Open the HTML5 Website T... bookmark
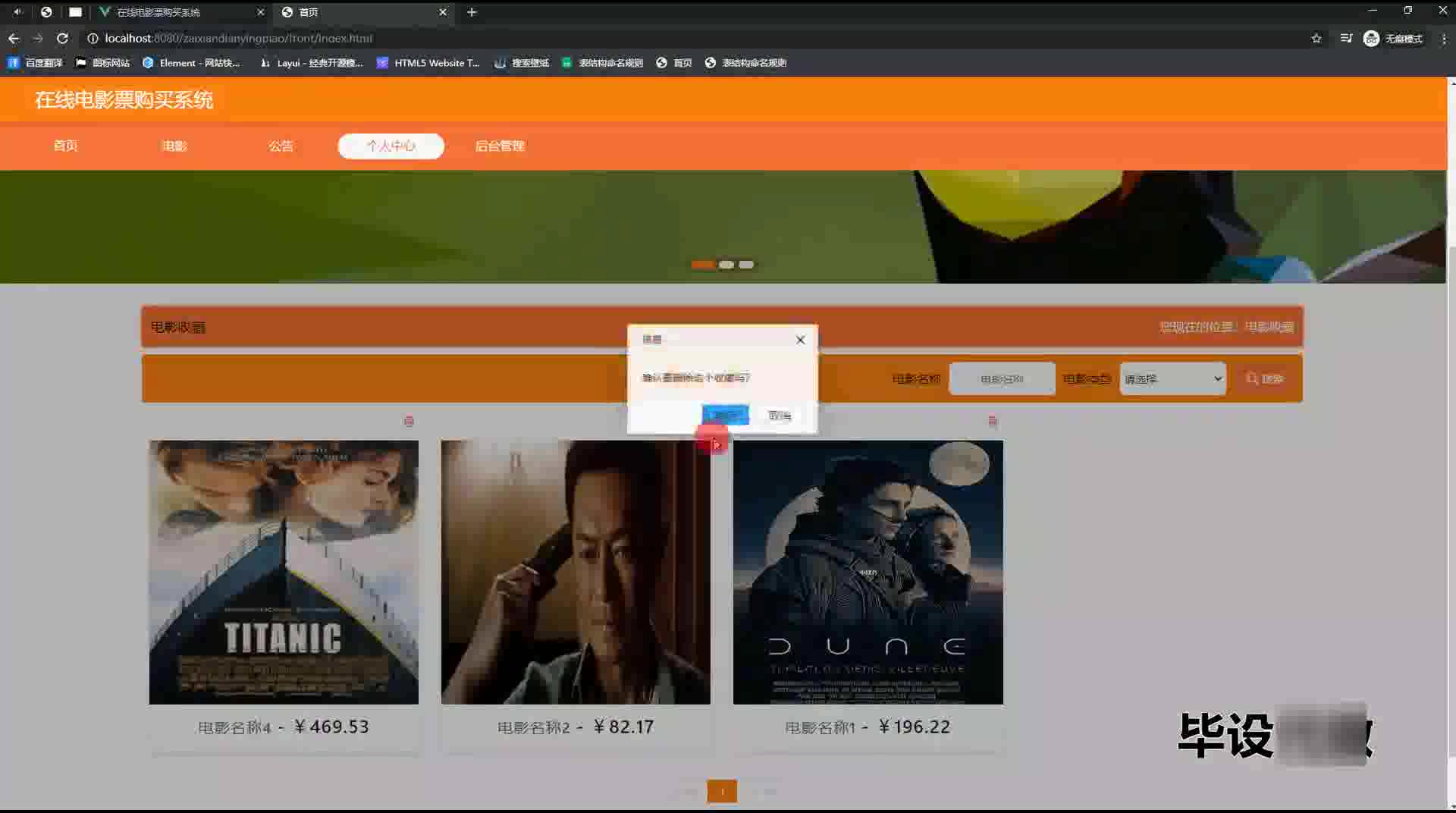 pyautogui.click(x=428, y=63)
